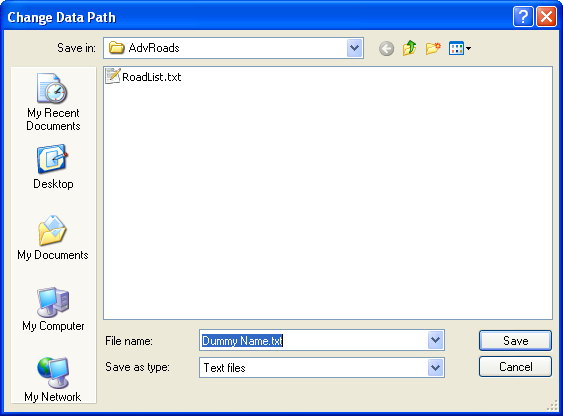Viewport: 563px width, 416px height.
Task: Expand the File name history dropdown
Action: pyautogui.click(x=435, y=340)
